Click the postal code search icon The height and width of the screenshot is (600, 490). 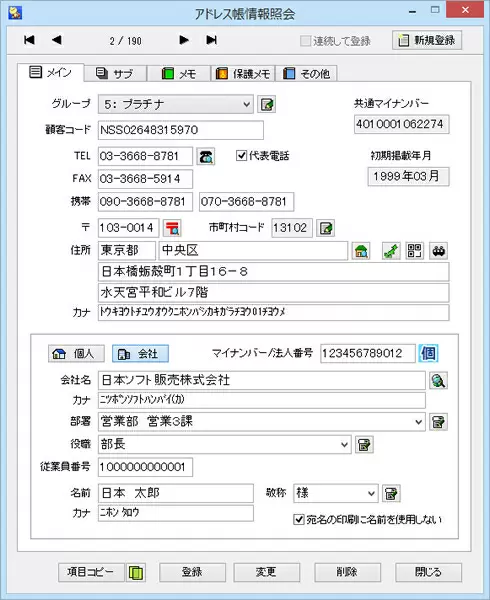pyautogui.click(x=172, y=228)
